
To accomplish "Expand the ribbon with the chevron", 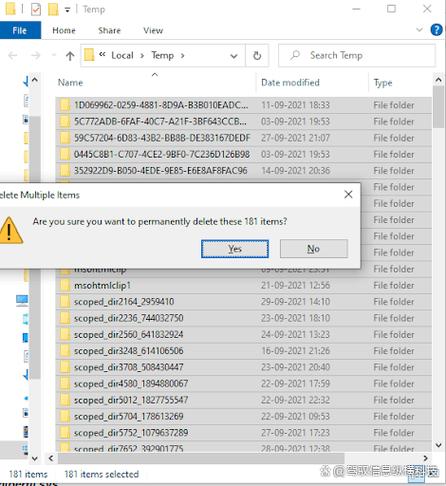I will click(419, 30).
